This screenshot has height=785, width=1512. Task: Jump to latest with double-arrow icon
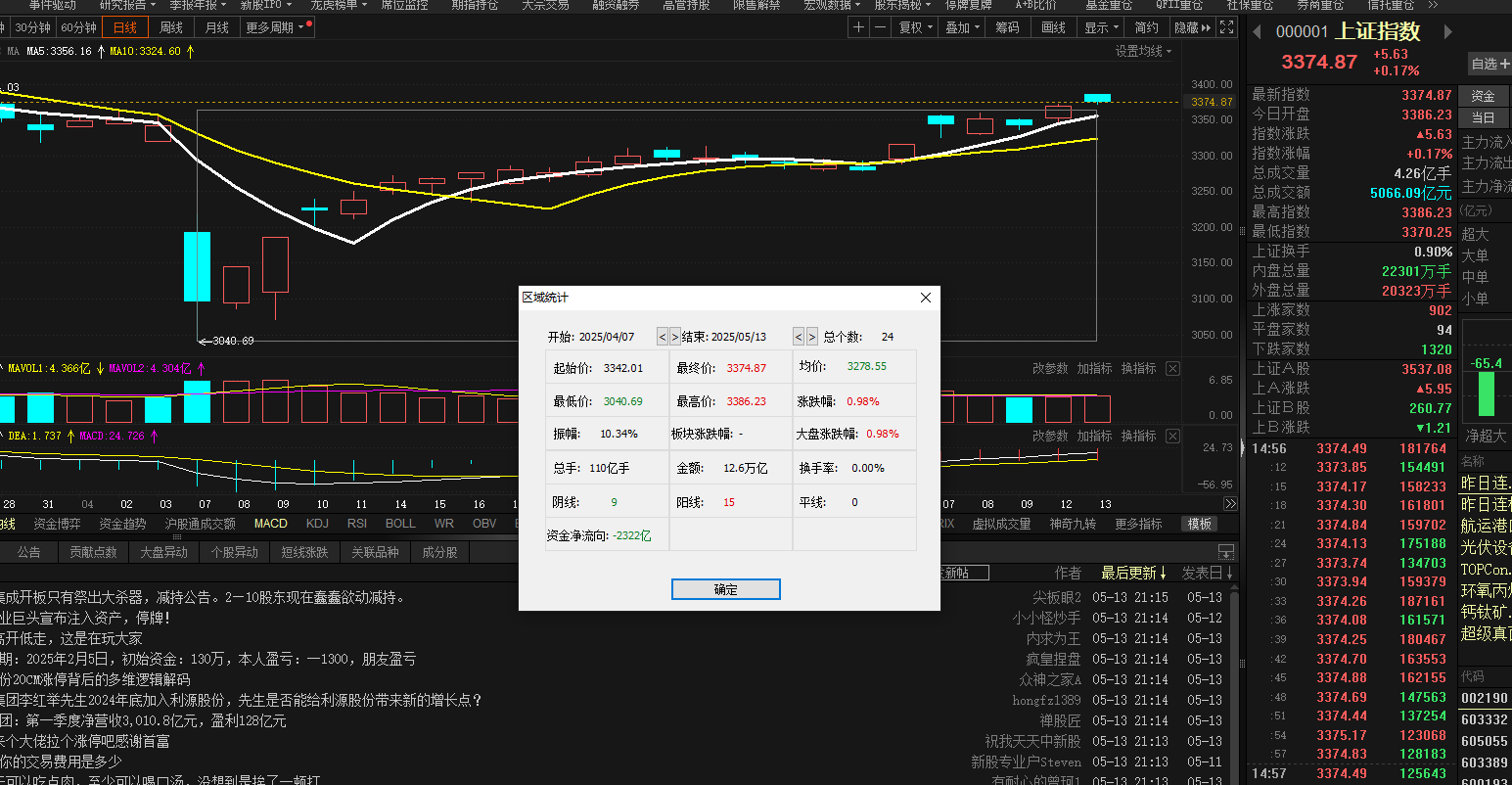(1230, 504)
